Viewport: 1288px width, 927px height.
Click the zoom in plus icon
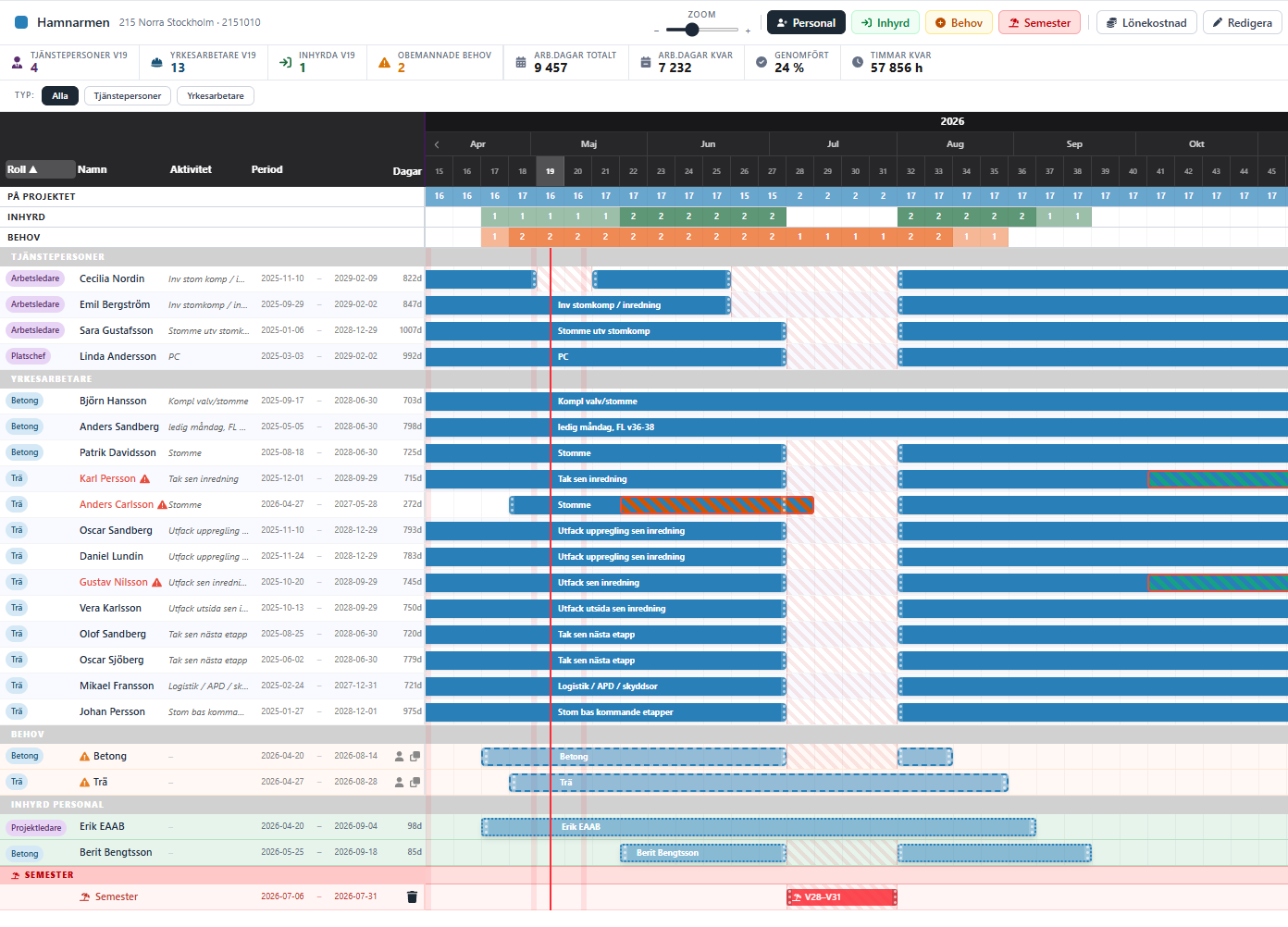tap(748, 31)
